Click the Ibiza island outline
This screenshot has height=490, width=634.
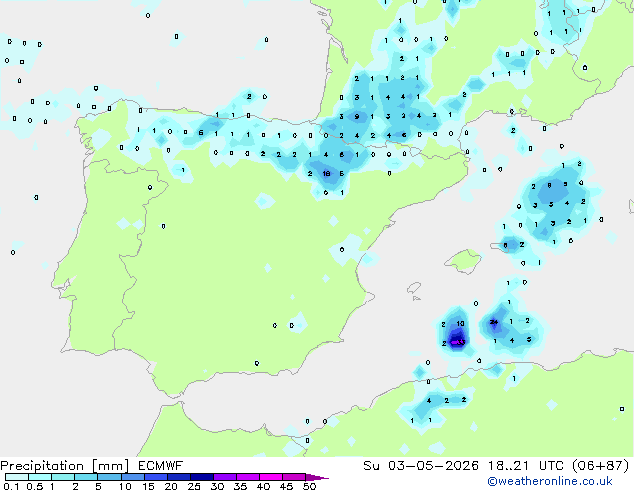pos(414,289)
